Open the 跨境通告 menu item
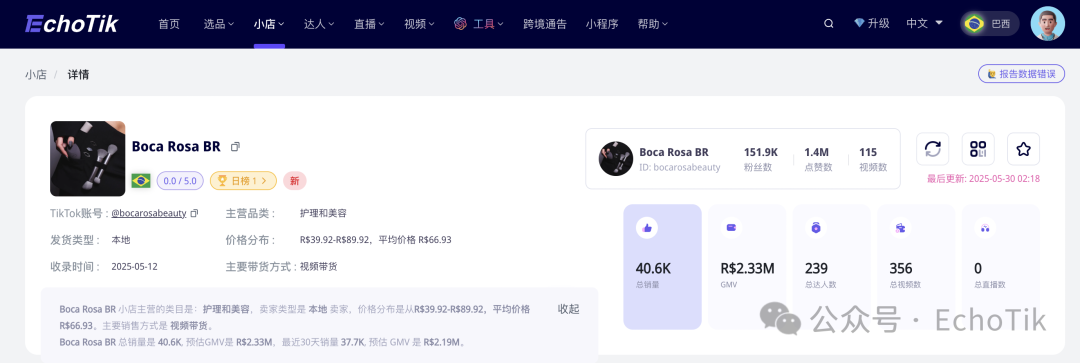 pyautogui.click(x=545, y=23)
